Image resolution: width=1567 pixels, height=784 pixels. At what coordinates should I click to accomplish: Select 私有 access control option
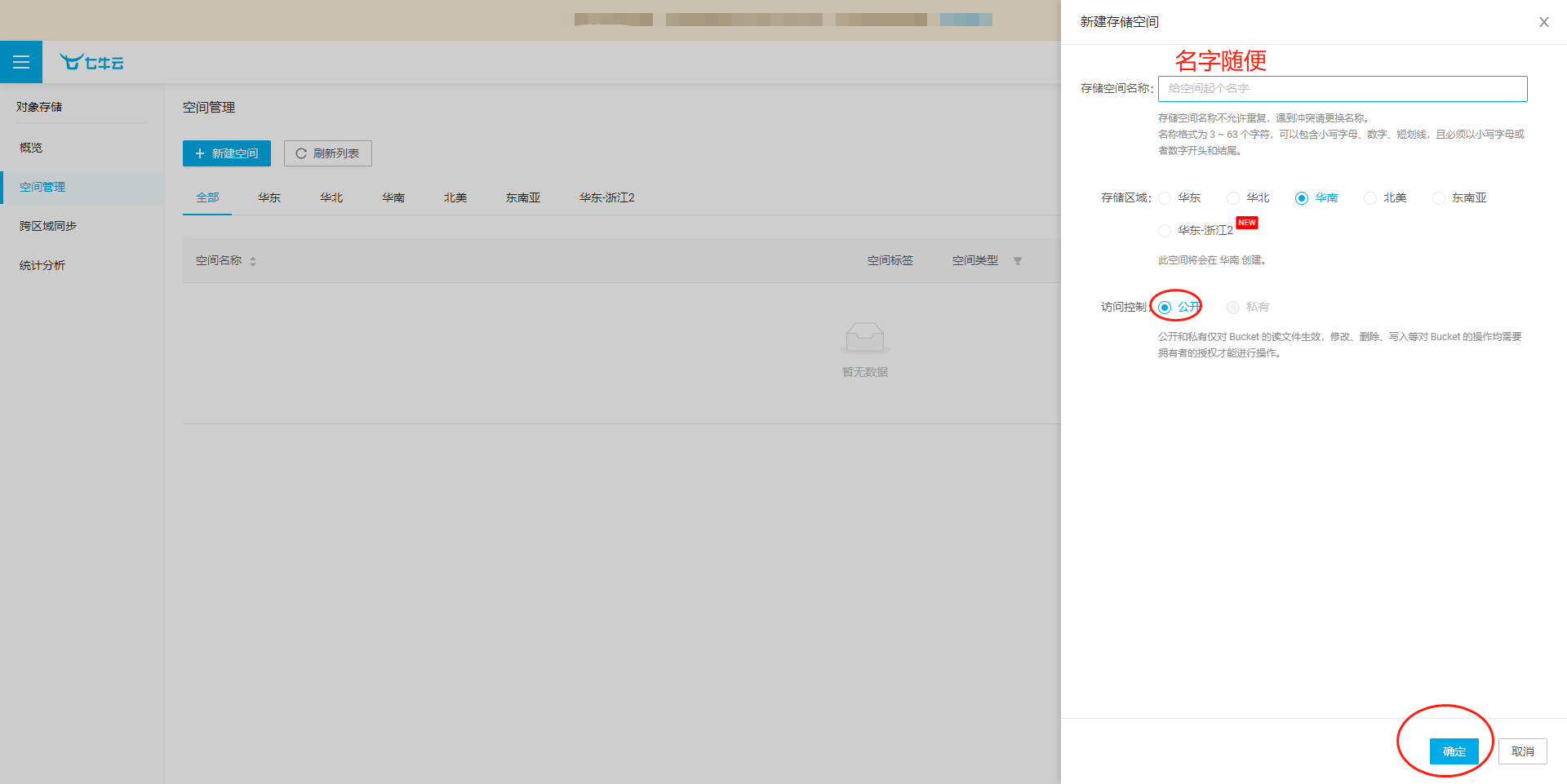[x=1233, y=308]
